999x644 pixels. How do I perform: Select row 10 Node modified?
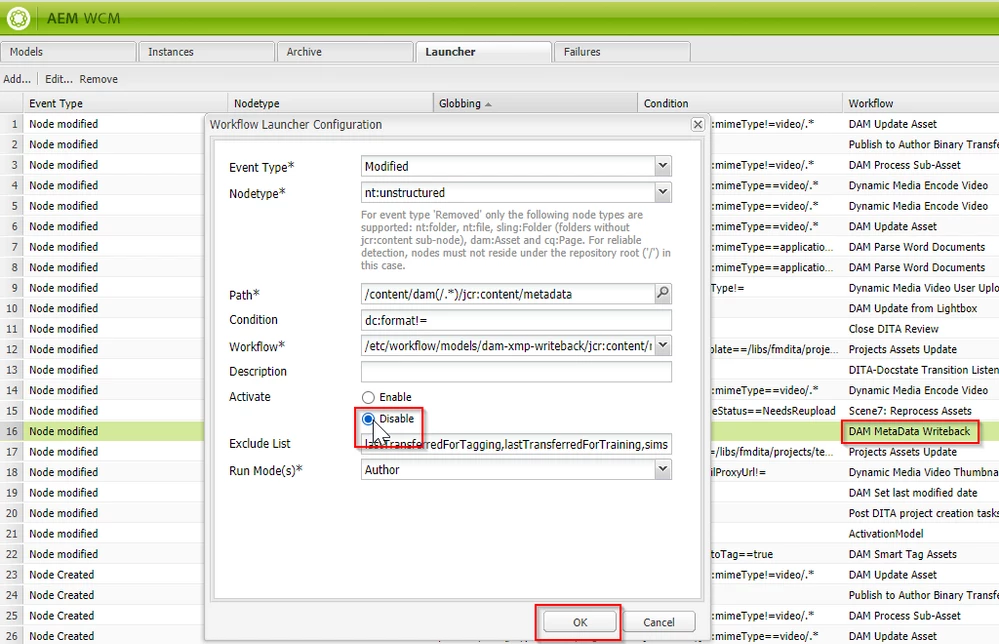[63, 308]
